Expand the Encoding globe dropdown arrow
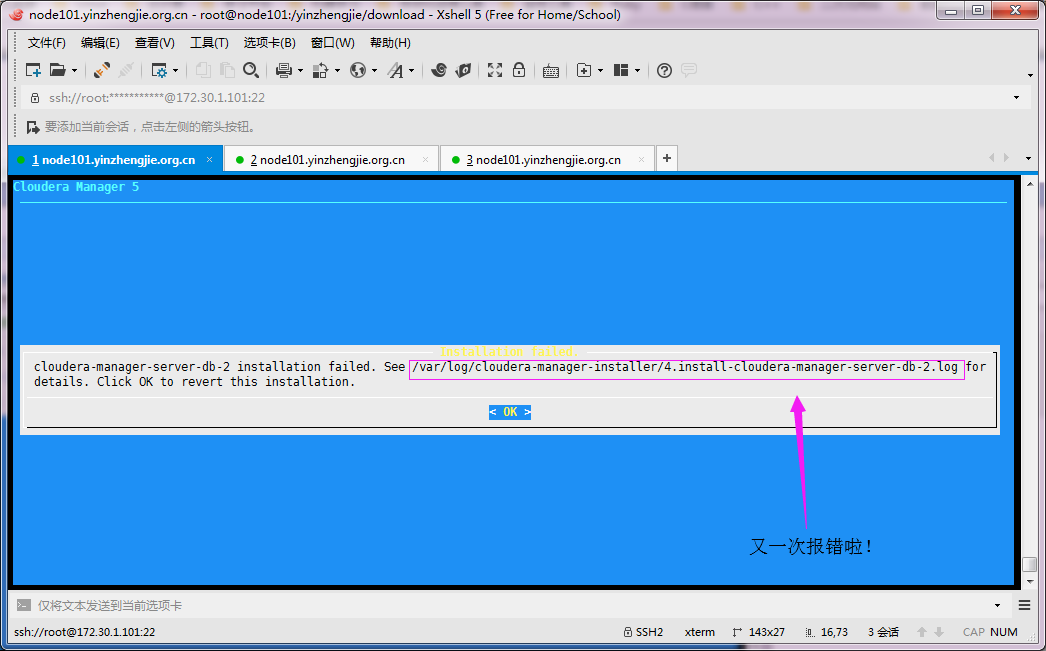The width and height of the screenshot is (1046, 651). [x=374, y=70]
